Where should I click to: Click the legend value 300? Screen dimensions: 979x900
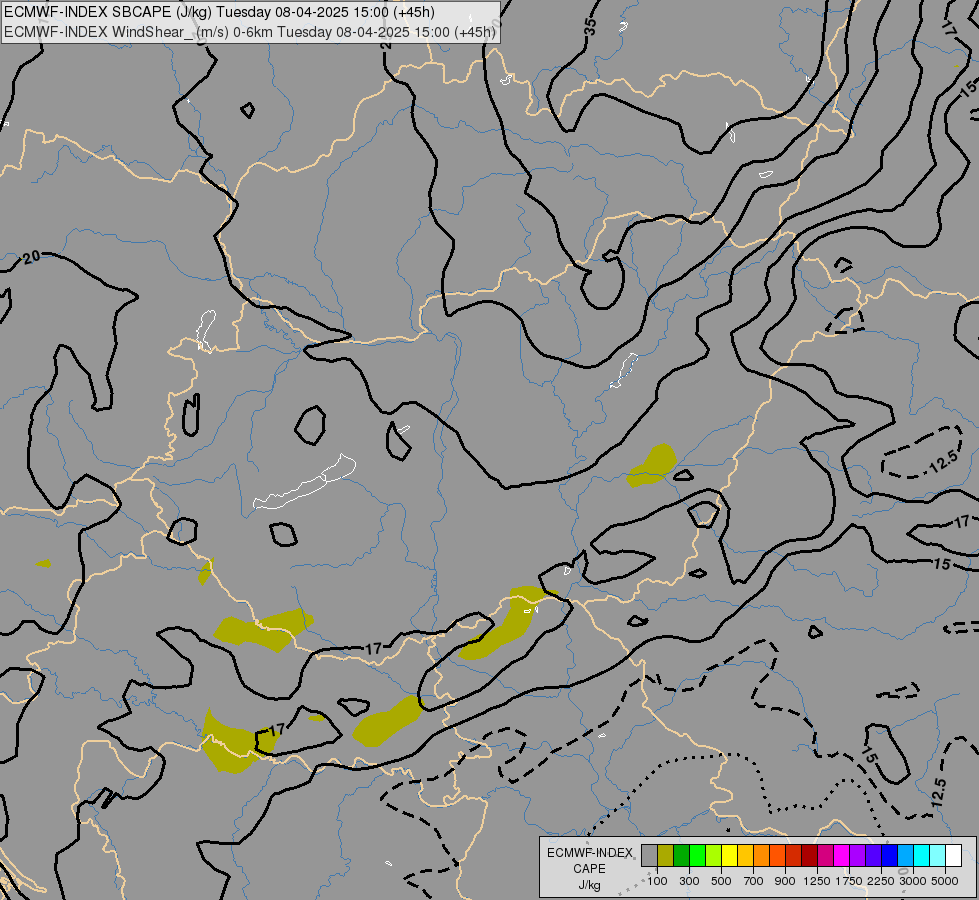pyautogui.click(x=689, y=881)
